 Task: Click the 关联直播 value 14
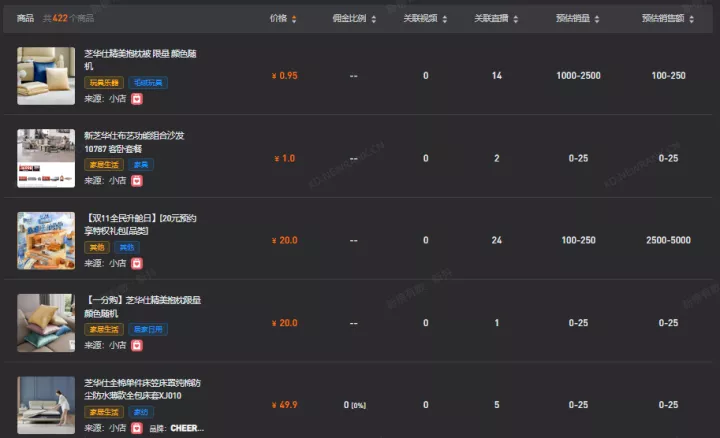497,76
